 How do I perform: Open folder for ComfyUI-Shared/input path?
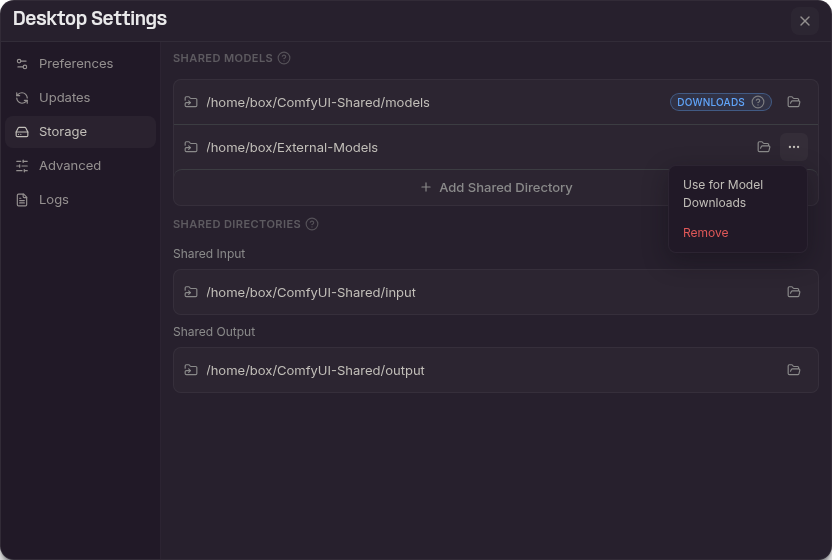(793, 292)
